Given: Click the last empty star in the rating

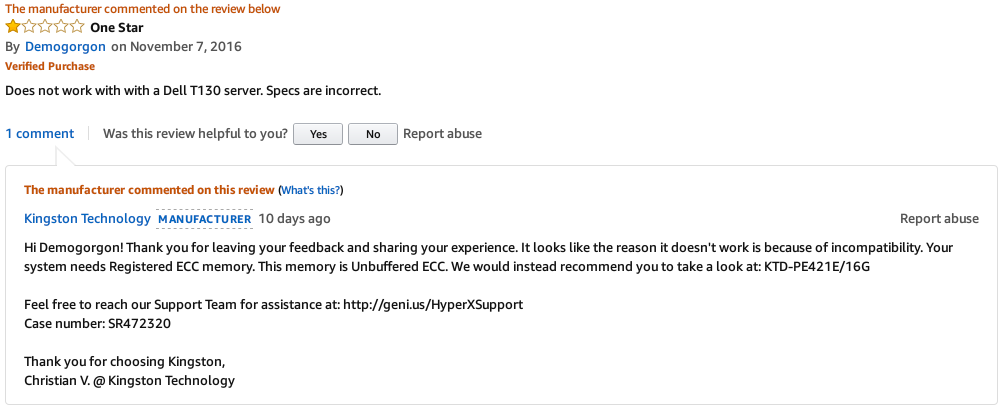Looking at the screenshot, I should click(76, 27).
